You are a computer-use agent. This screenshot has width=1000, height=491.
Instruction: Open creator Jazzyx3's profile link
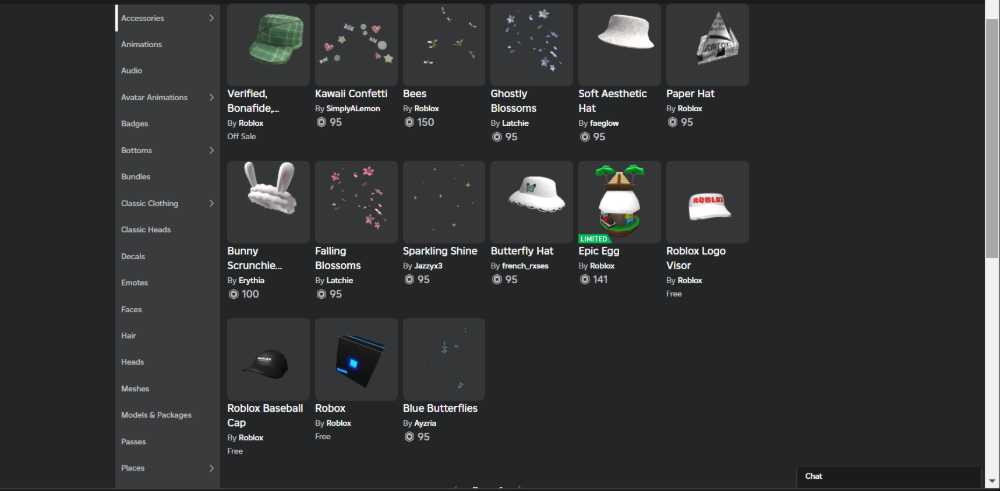coord(428,266)
